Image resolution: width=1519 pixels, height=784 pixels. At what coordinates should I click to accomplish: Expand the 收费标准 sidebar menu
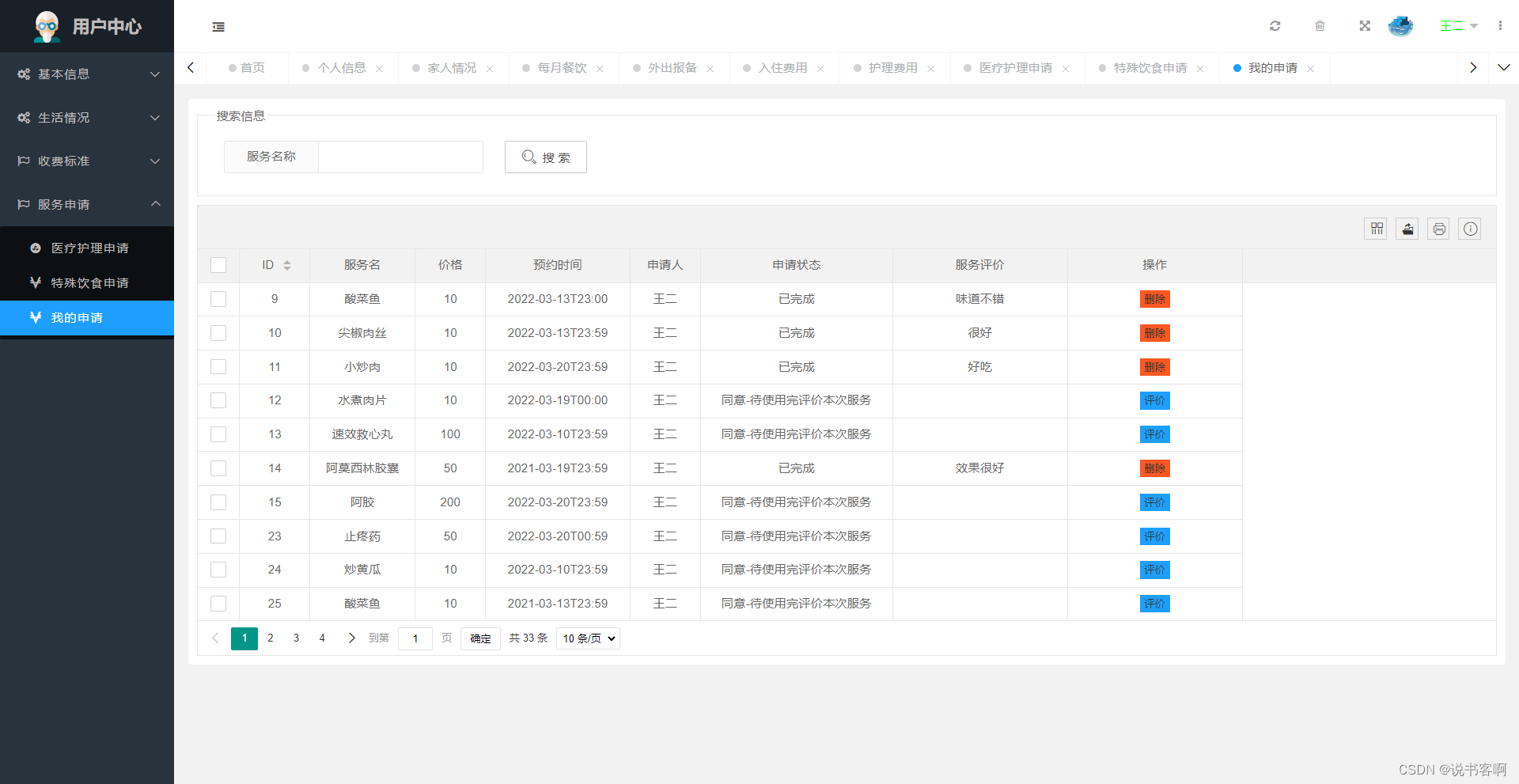click(87, 161)
